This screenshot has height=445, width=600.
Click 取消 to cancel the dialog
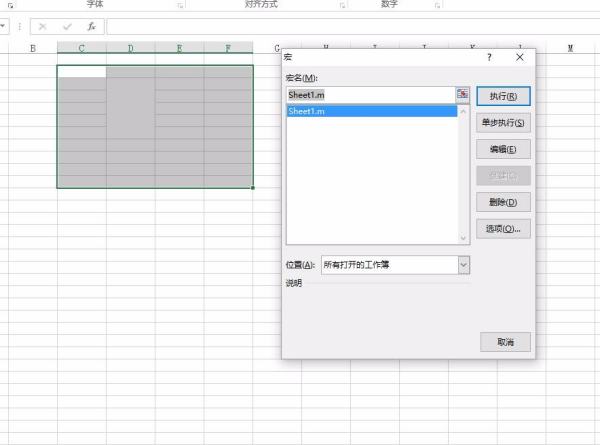(x=505, y=342)
